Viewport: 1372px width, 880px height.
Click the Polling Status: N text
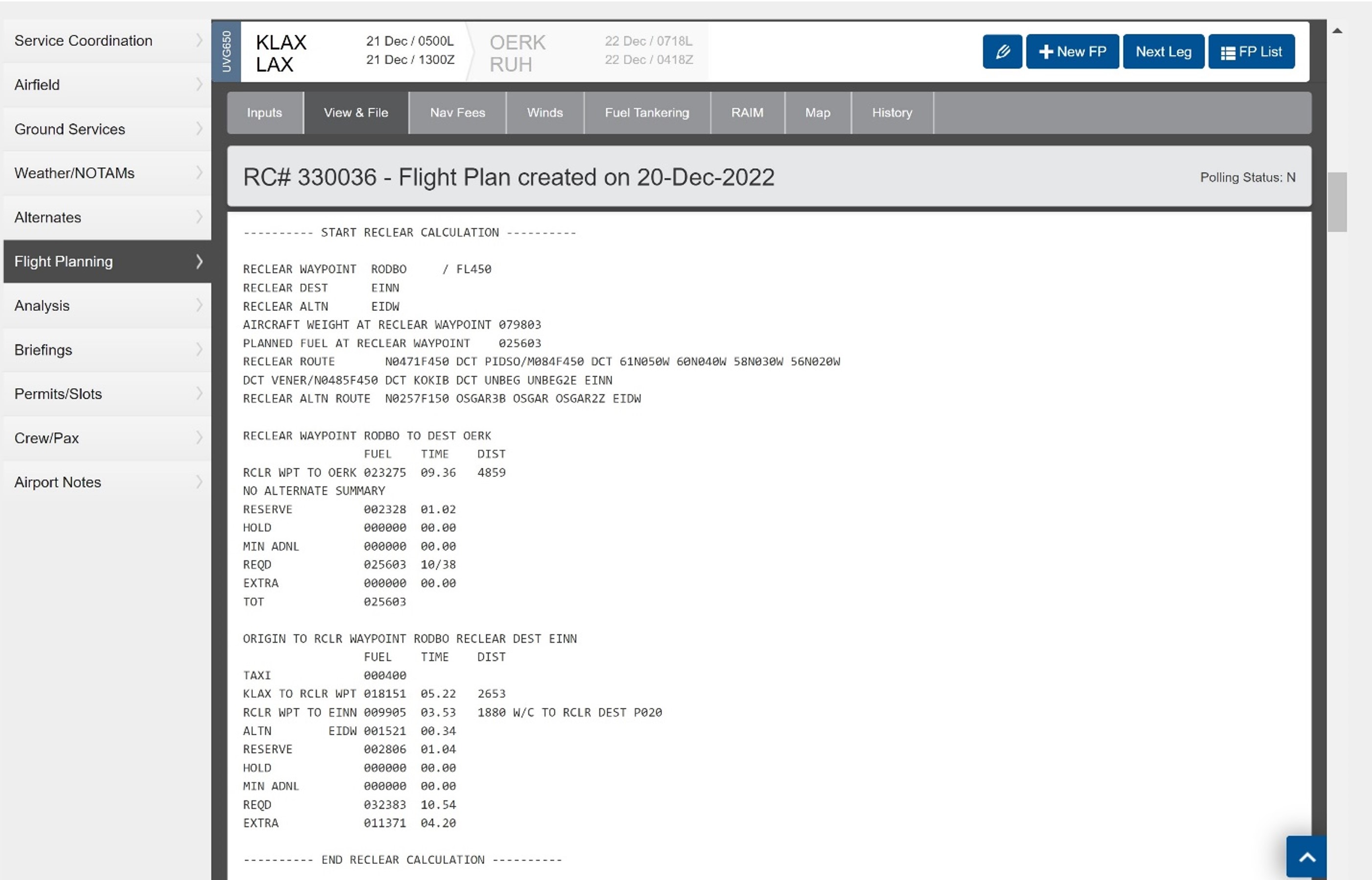(1247, 178)
